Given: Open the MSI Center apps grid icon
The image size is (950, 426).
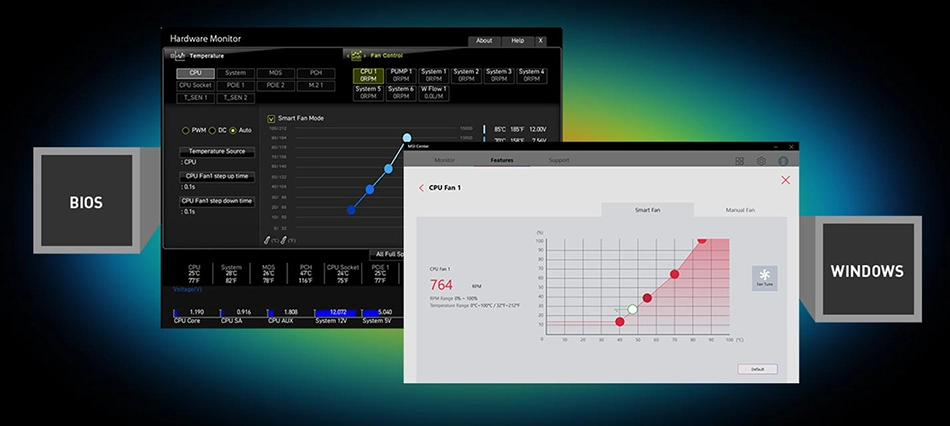Looking at the screenshot, I should pos(740,161).
